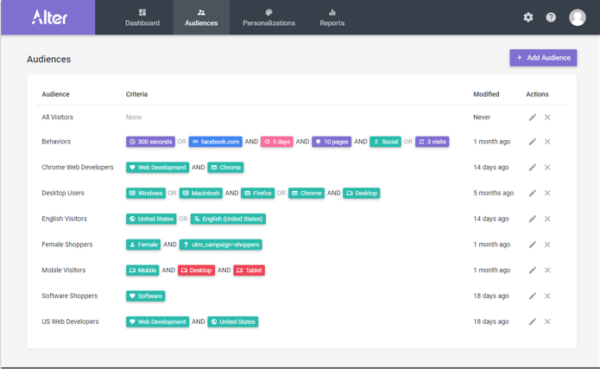Click Web Development tag in US Web Developers row
This screenshot has width=600, height=369.
click(x=157, y=322)
